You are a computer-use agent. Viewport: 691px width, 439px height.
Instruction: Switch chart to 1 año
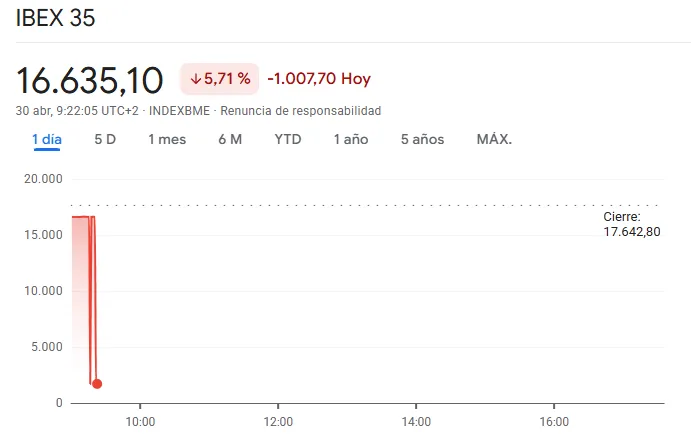351,139
